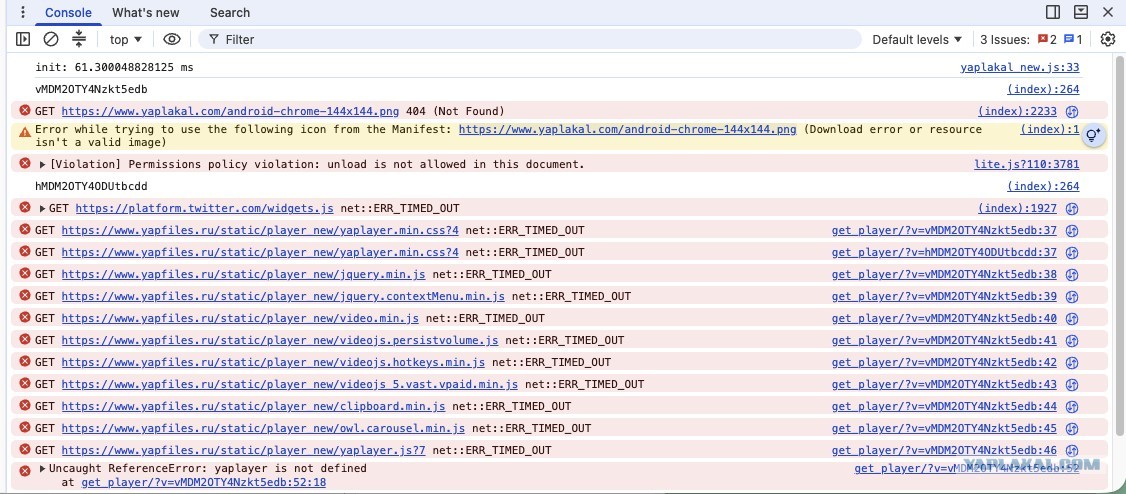Toggle the console sidebar panel icon
1126x494 pixels.
(x=23, y=39)
